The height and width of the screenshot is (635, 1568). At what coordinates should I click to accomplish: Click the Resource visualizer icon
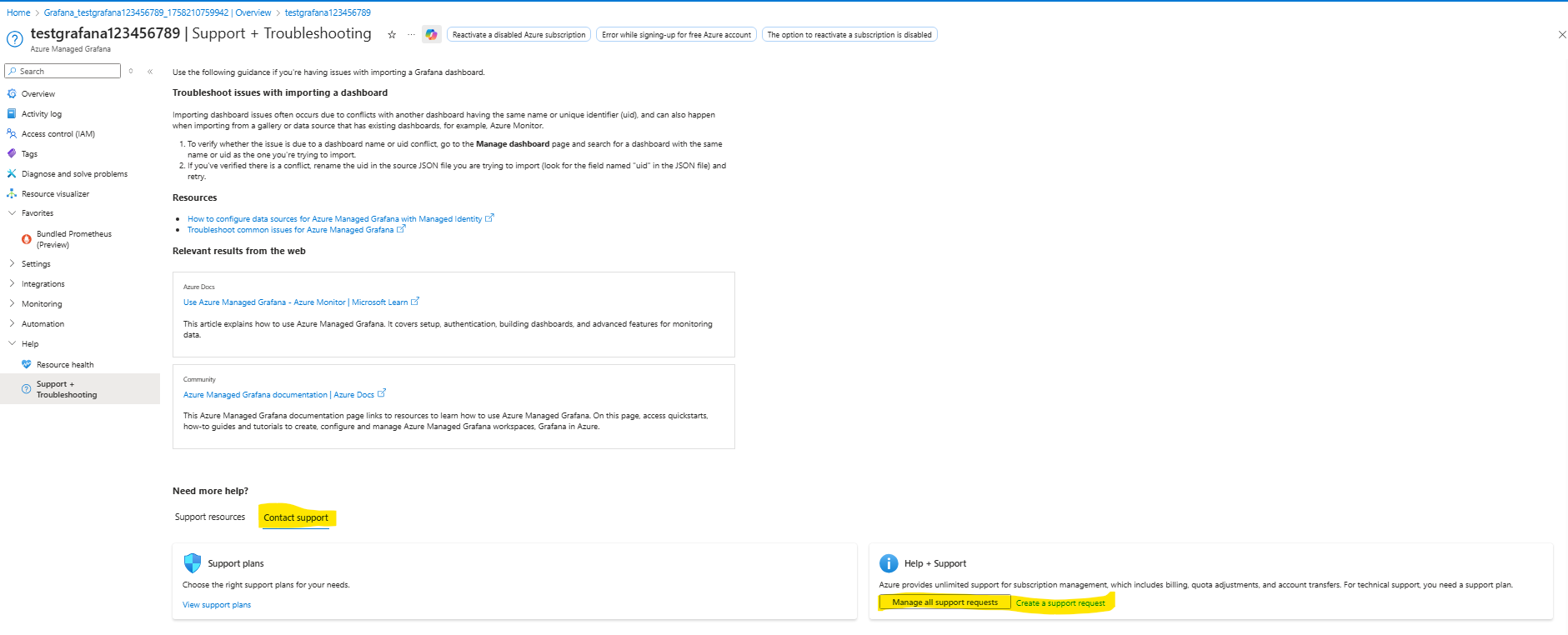(12, 194)
